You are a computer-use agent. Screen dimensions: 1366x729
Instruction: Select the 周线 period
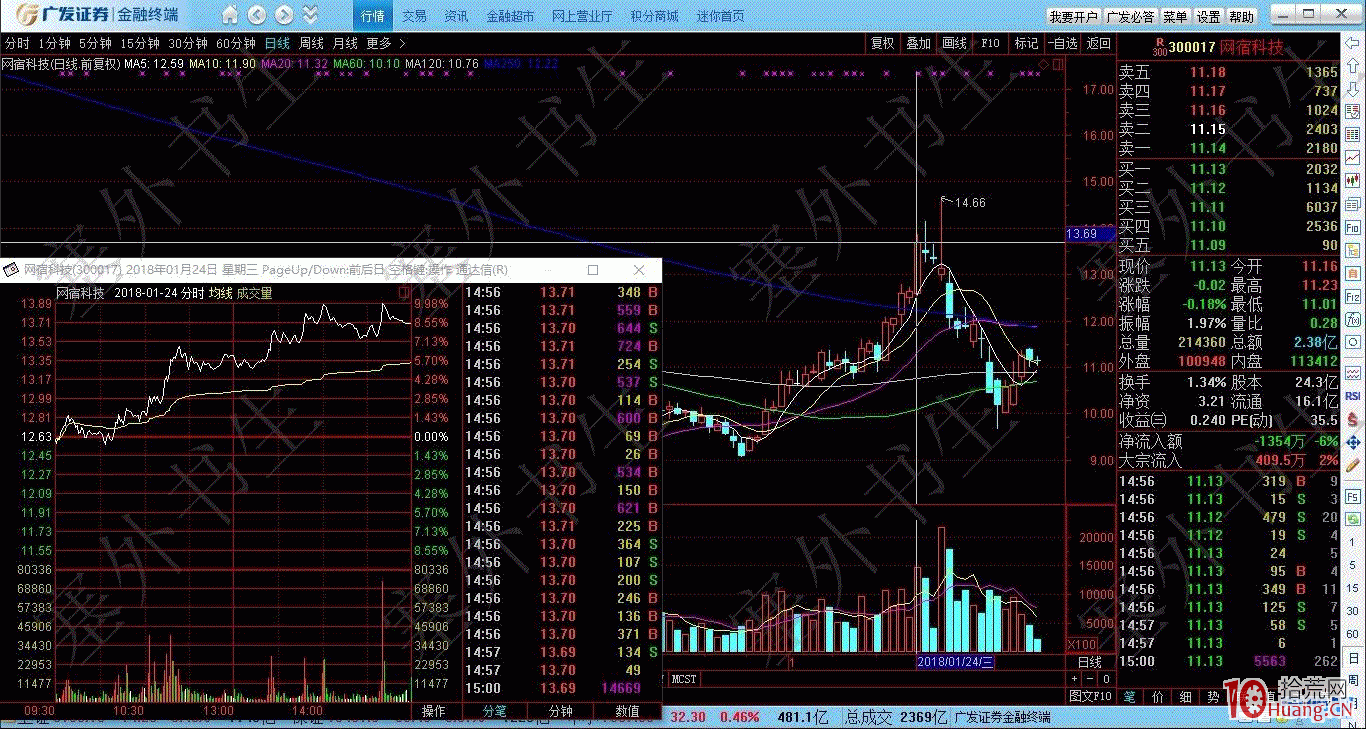point(311,43)
